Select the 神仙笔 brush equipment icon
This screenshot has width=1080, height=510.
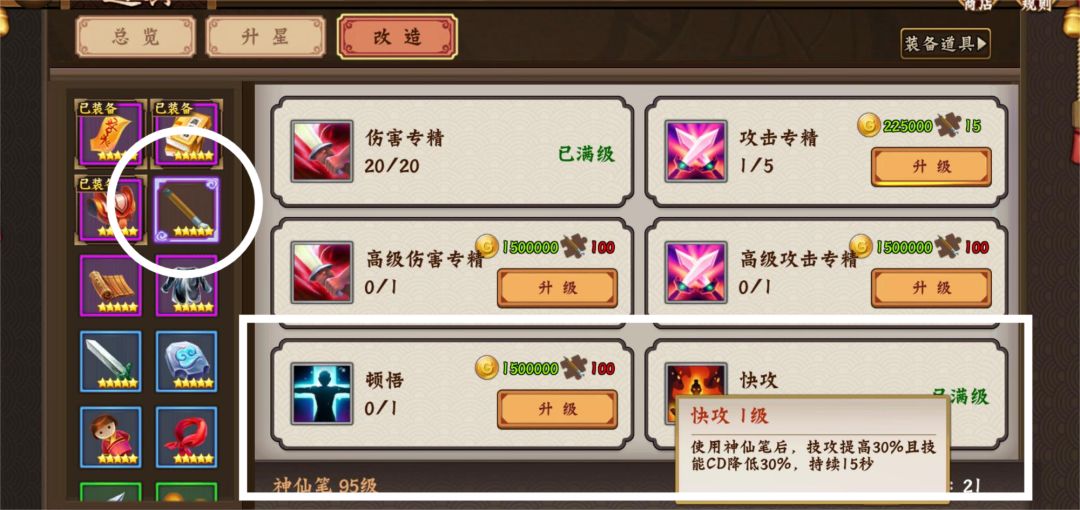[x=187, y=211]
